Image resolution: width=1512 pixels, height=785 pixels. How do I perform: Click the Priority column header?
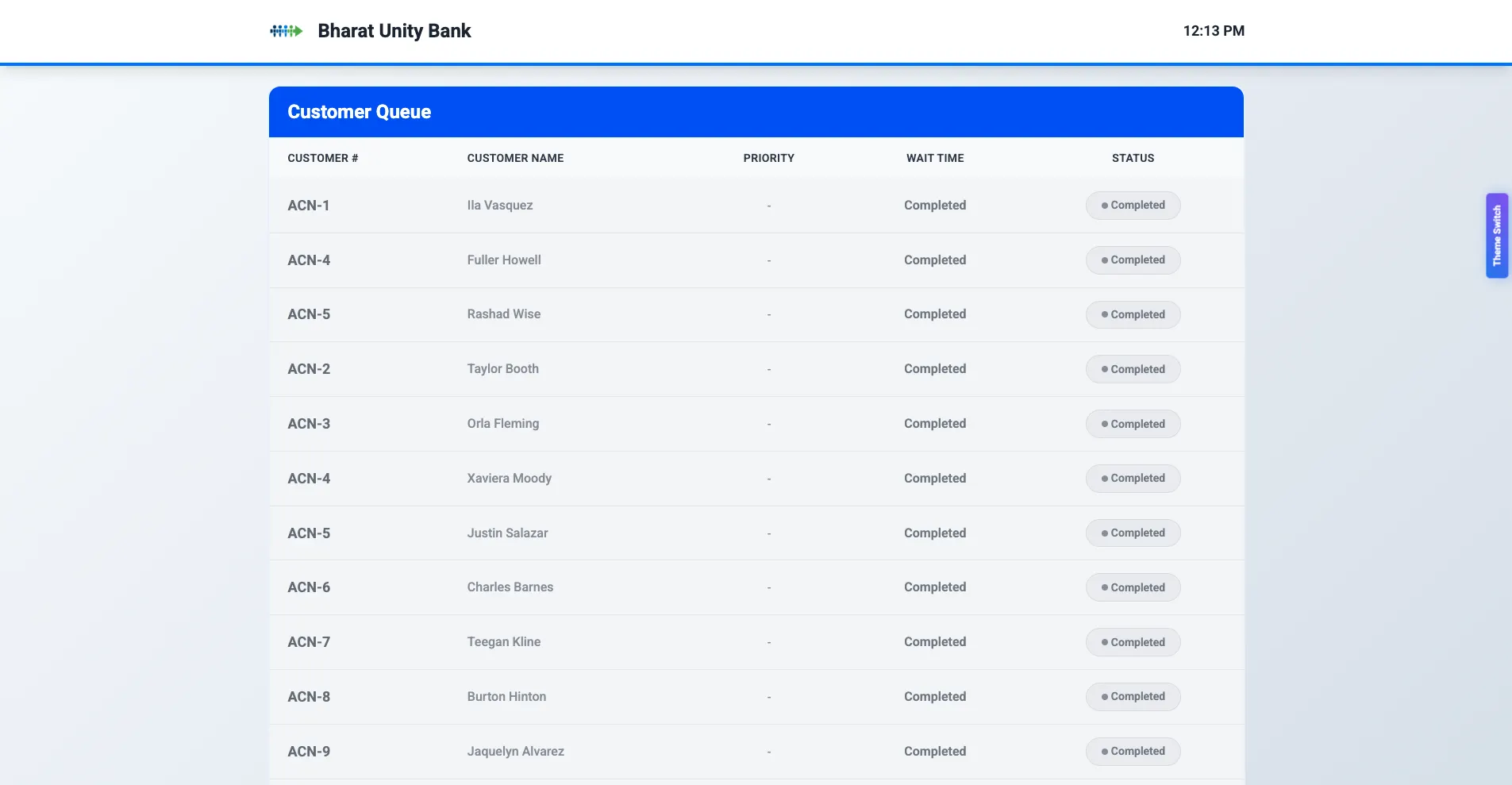point(768,158)
